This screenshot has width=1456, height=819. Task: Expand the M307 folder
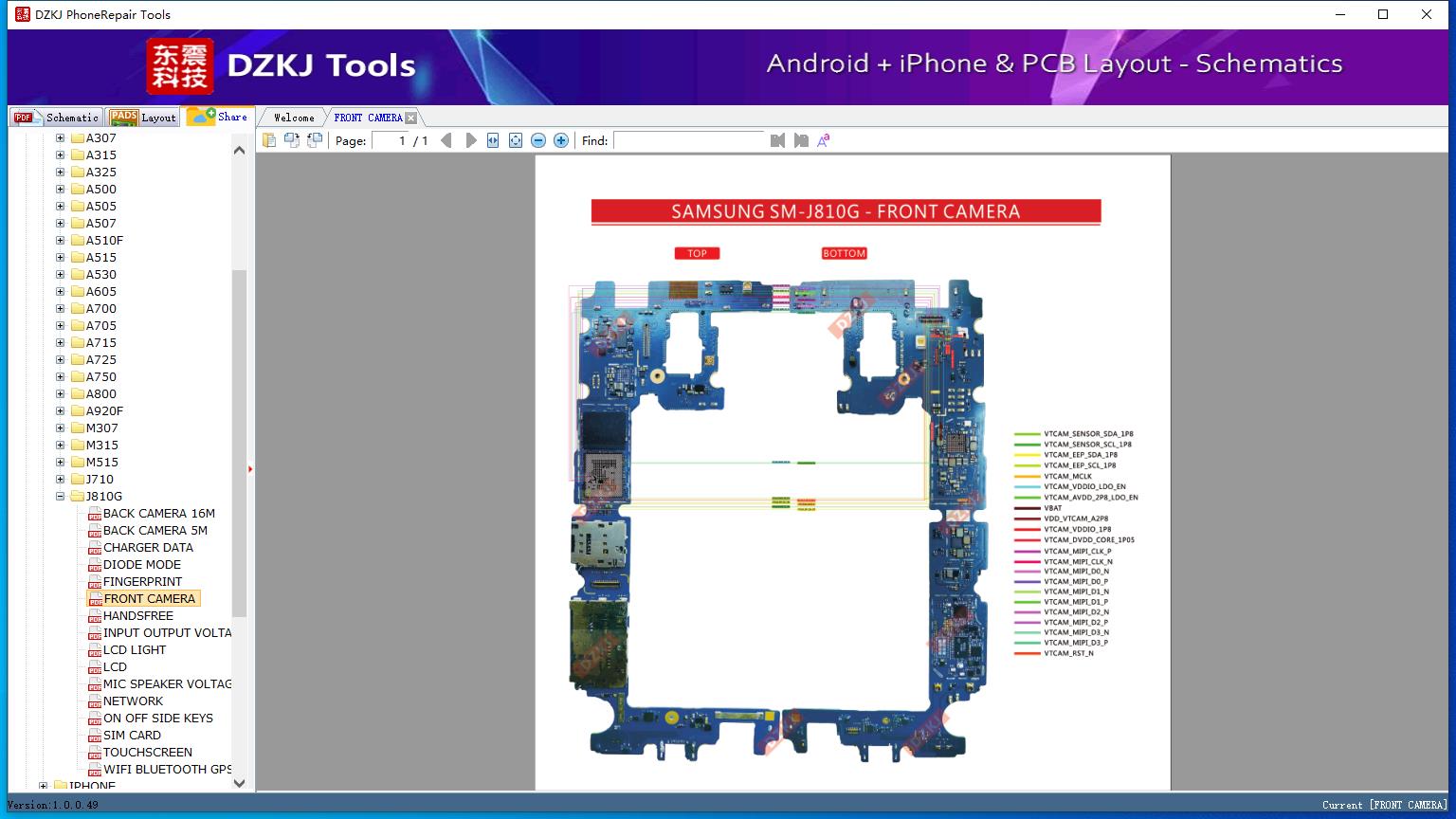click(60, 428)
